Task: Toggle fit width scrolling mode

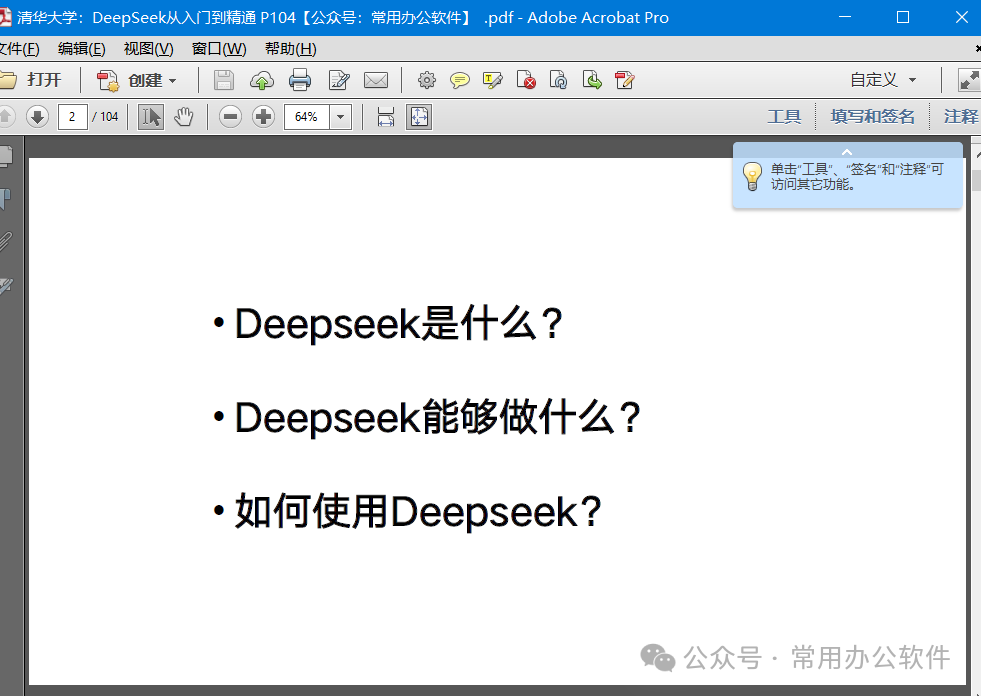Action: click(386, 117)
